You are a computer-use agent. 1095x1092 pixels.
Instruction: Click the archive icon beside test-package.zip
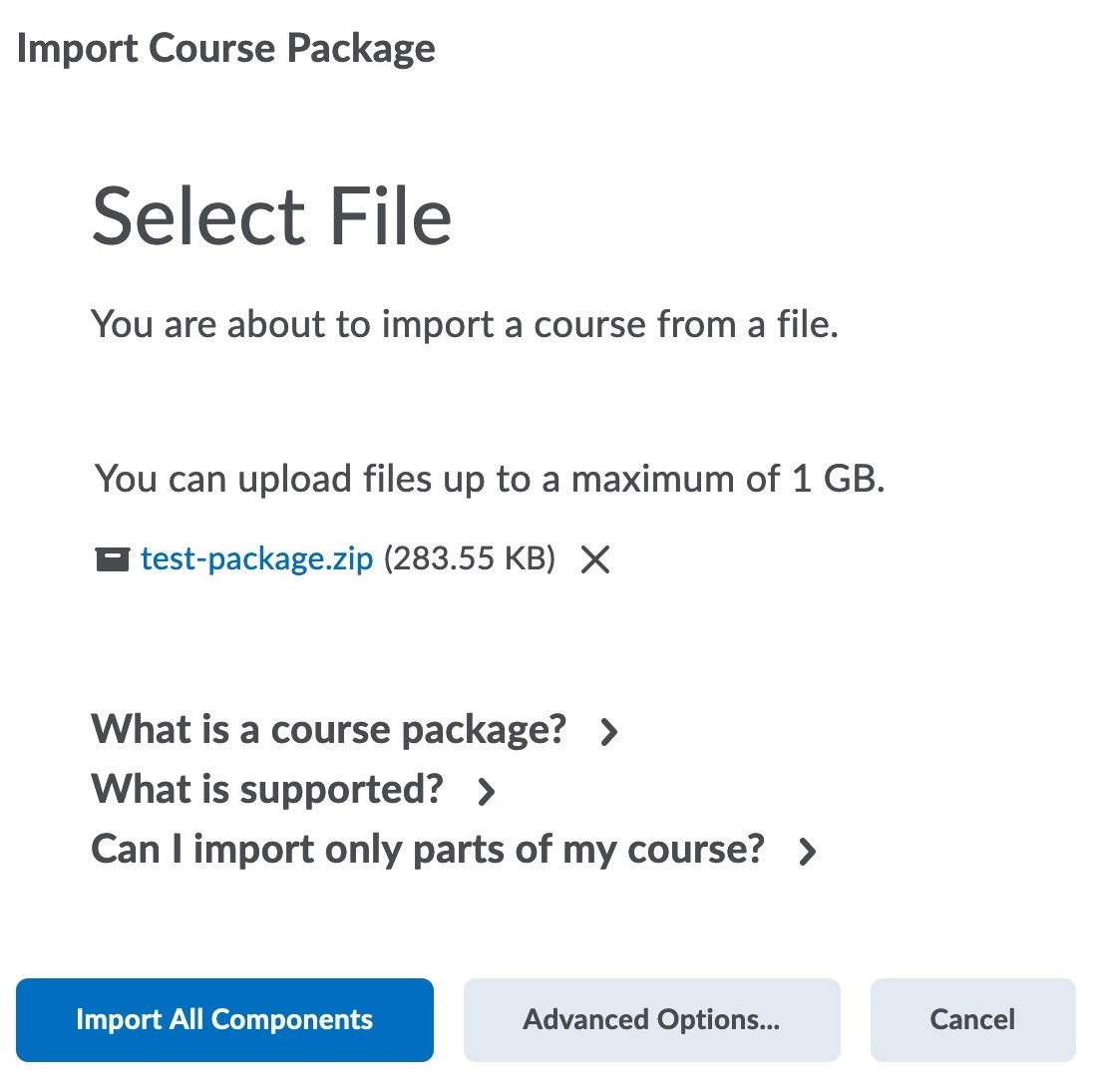pyautogui.click(x=112, y=559)
